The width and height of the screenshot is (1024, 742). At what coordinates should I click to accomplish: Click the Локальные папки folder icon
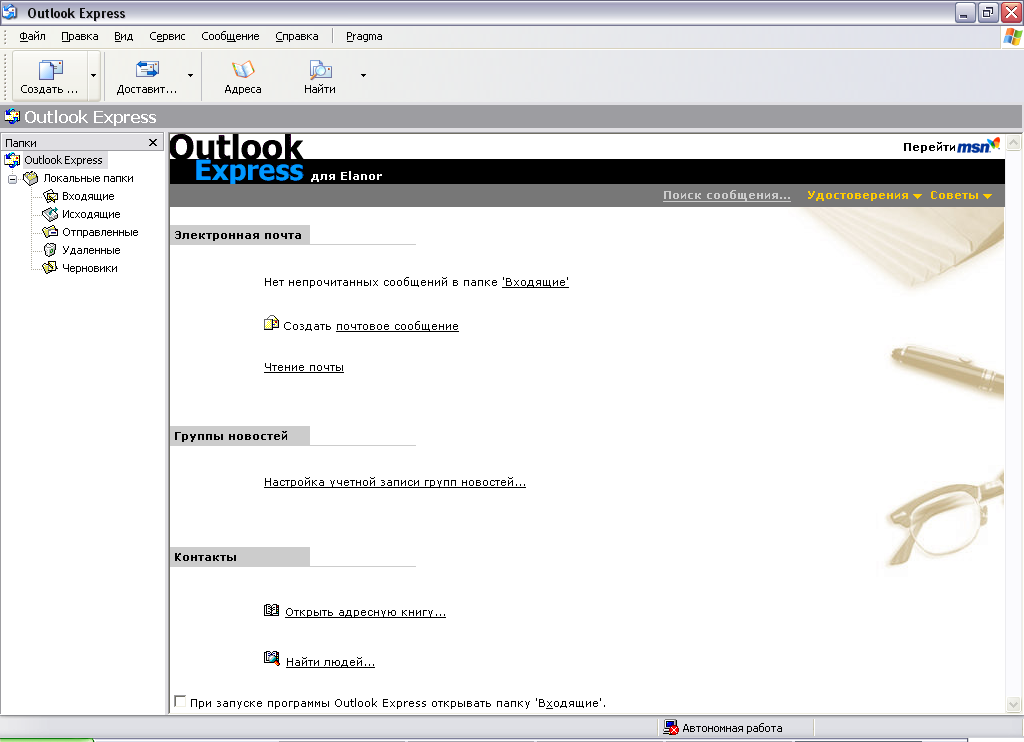(x=31, y=178)
